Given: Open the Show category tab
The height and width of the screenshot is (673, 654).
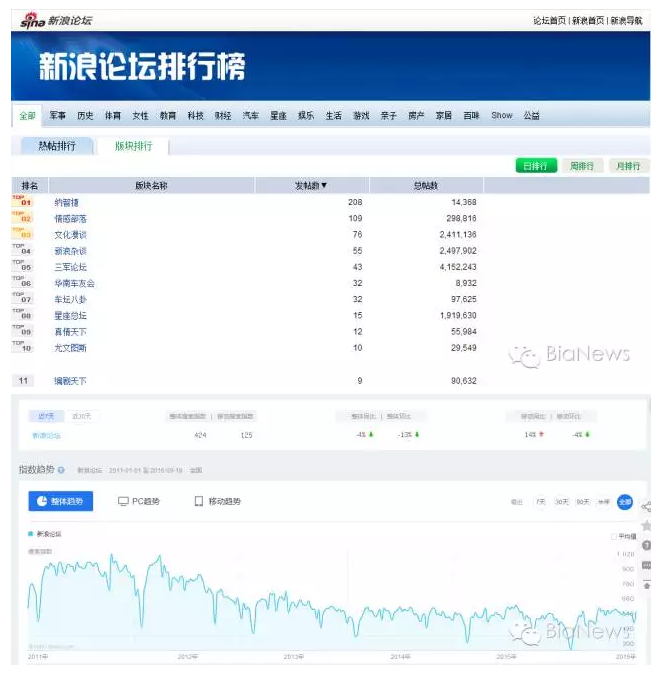Looking at the screenshot, I should point(502,115).
